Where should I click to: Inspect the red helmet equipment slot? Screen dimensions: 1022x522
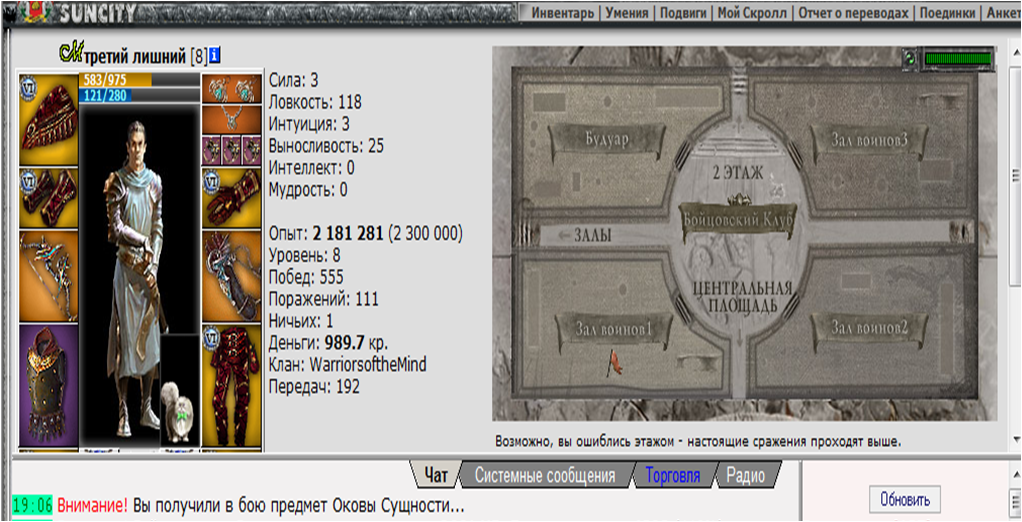point(48,119)
